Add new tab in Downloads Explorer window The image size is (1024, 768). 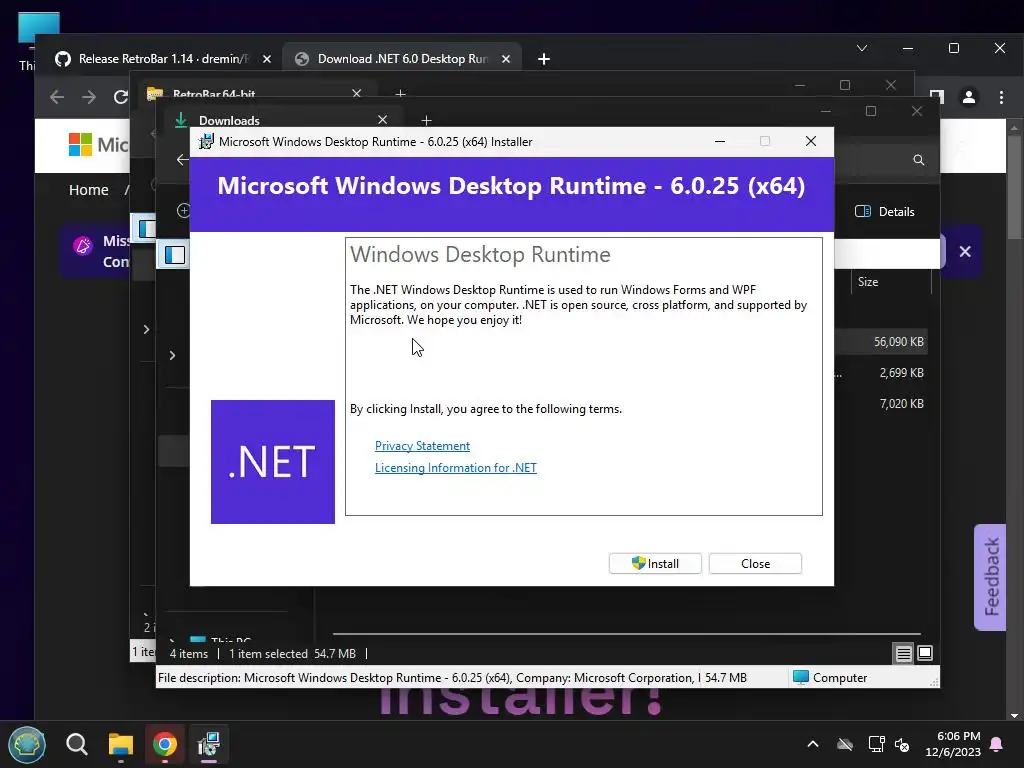(x=426, y=120)
